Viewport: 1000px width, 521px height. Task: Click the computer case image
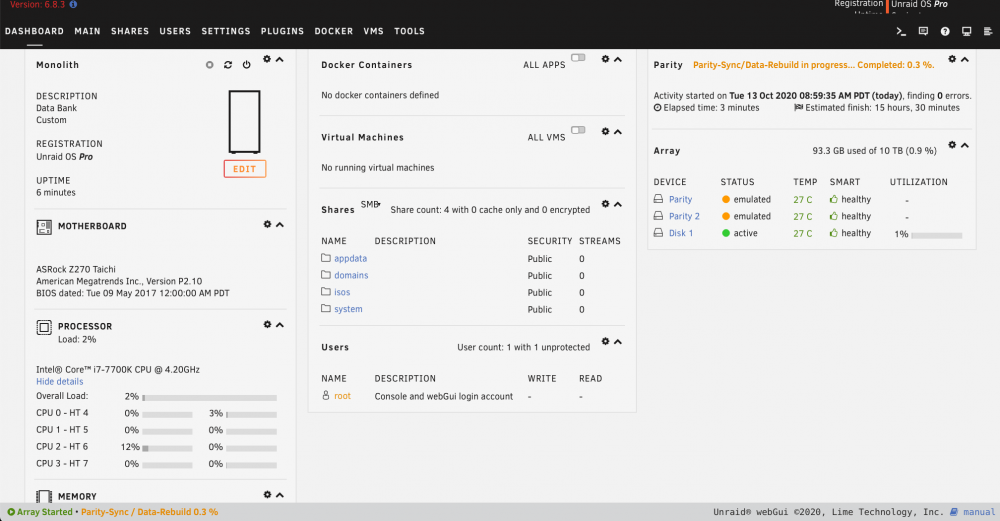245,122
